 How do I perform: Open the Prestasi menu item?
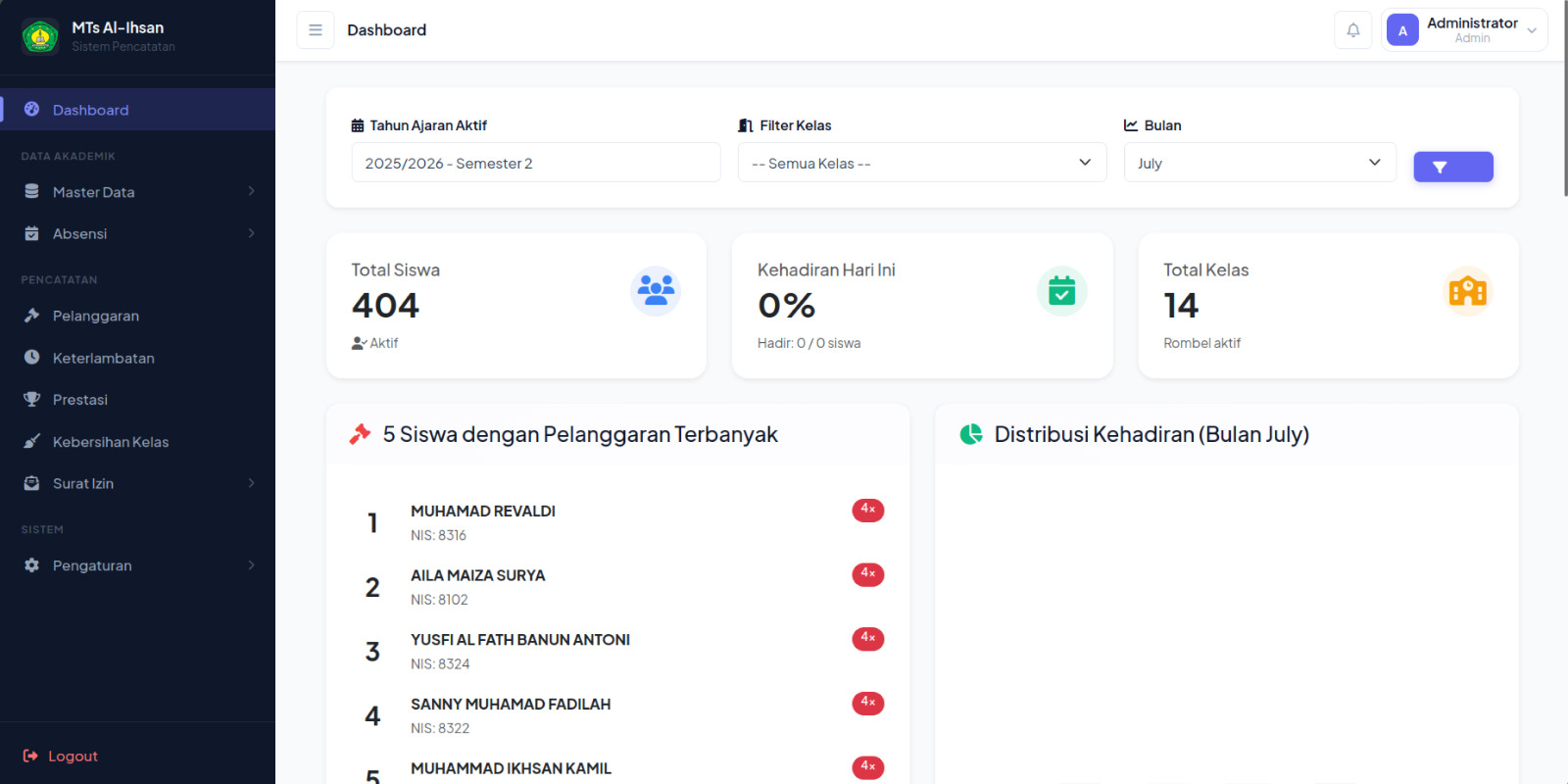pyautogui.click(x=137, y=400)
